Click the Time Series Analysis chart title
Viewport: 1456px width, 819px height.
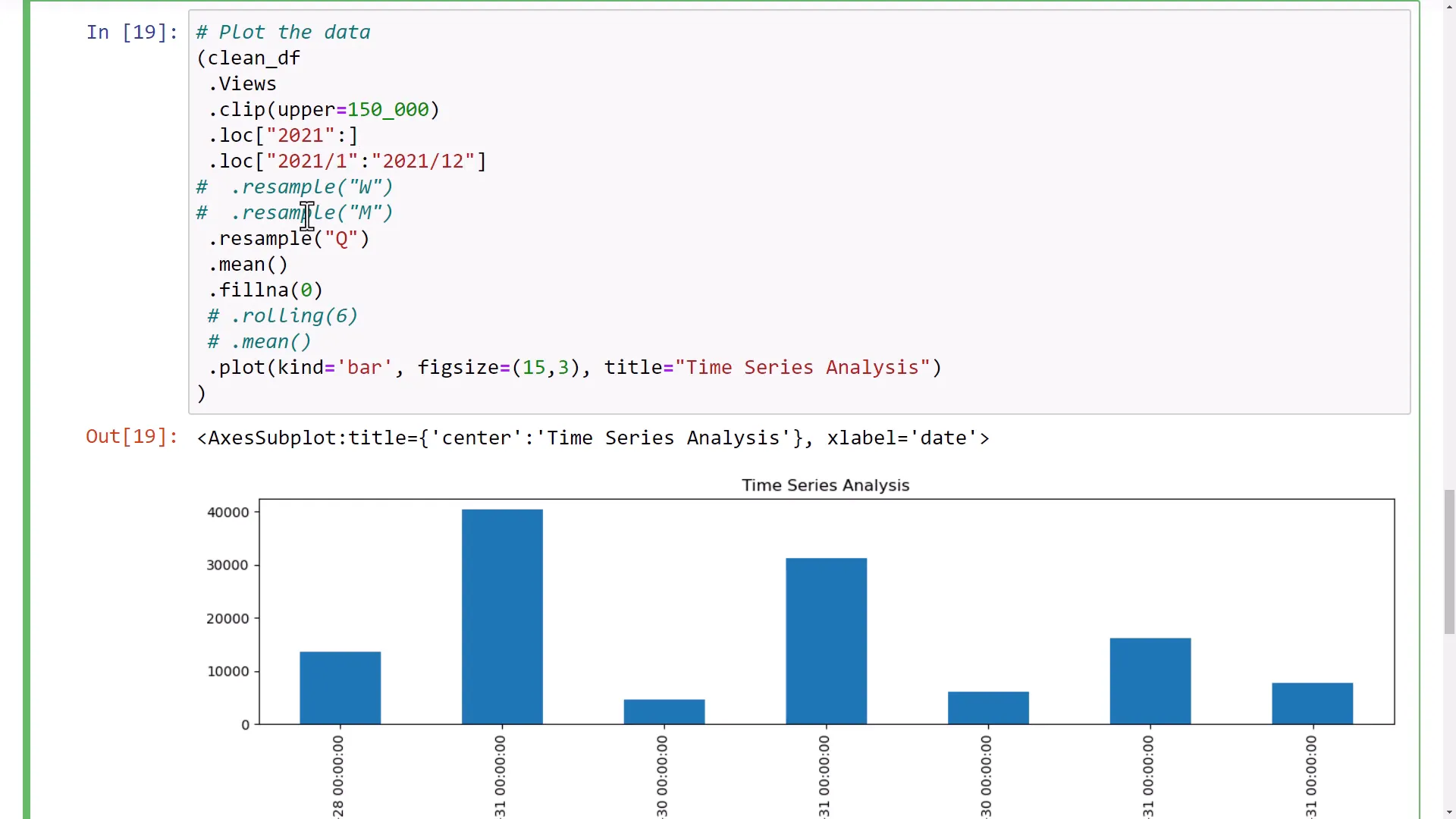click(824, 485)
